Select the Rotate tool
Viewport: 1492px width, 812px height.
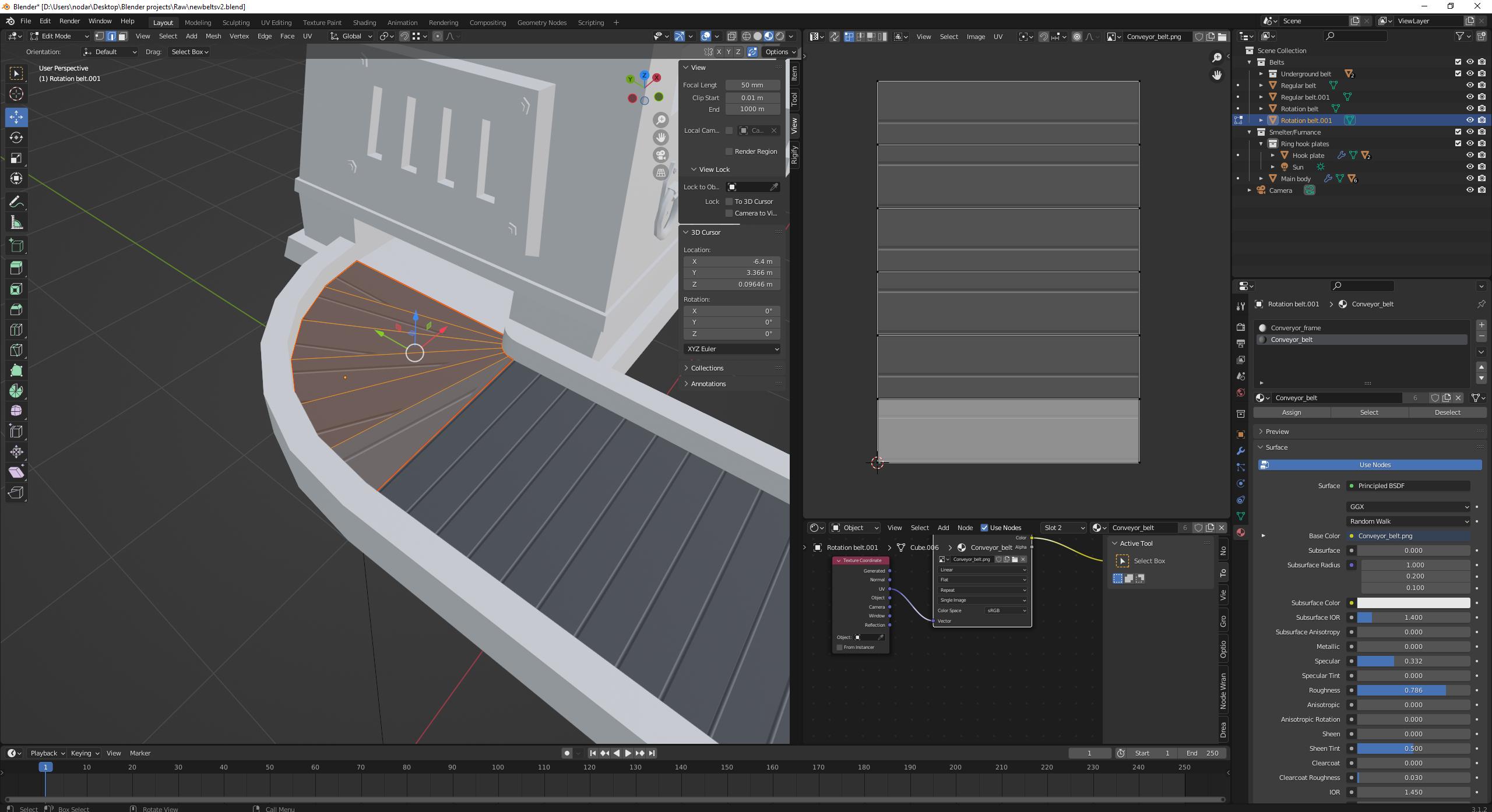click(16, 137)
